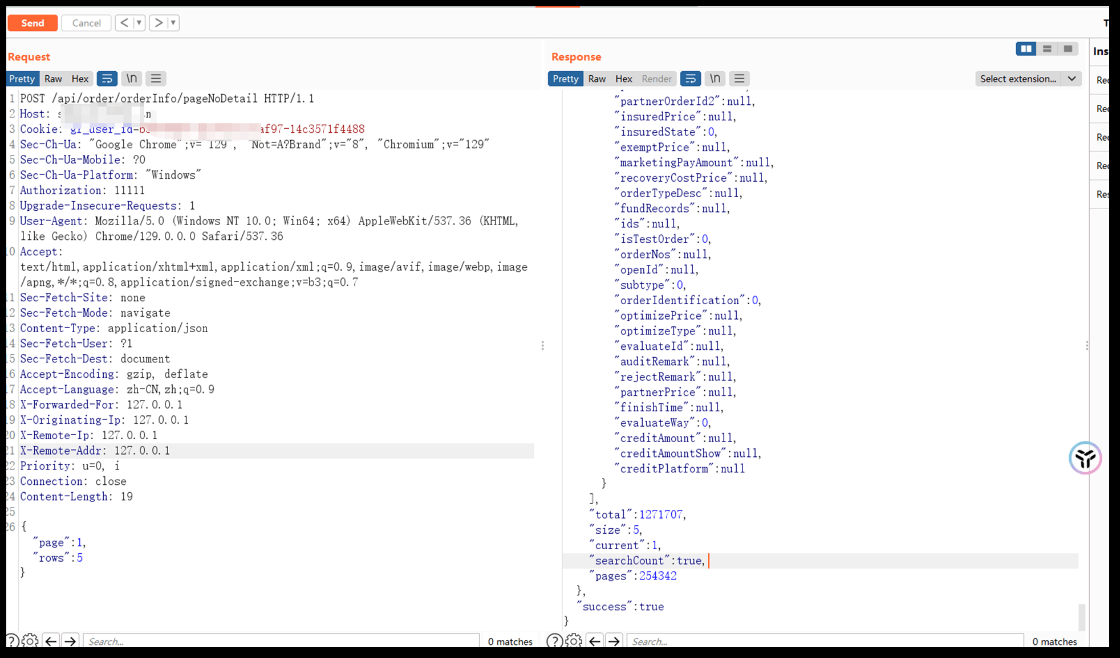Open the back history dropdown arrow
The width and height of the screenshot is (1120, 658).
pos(139,23)
